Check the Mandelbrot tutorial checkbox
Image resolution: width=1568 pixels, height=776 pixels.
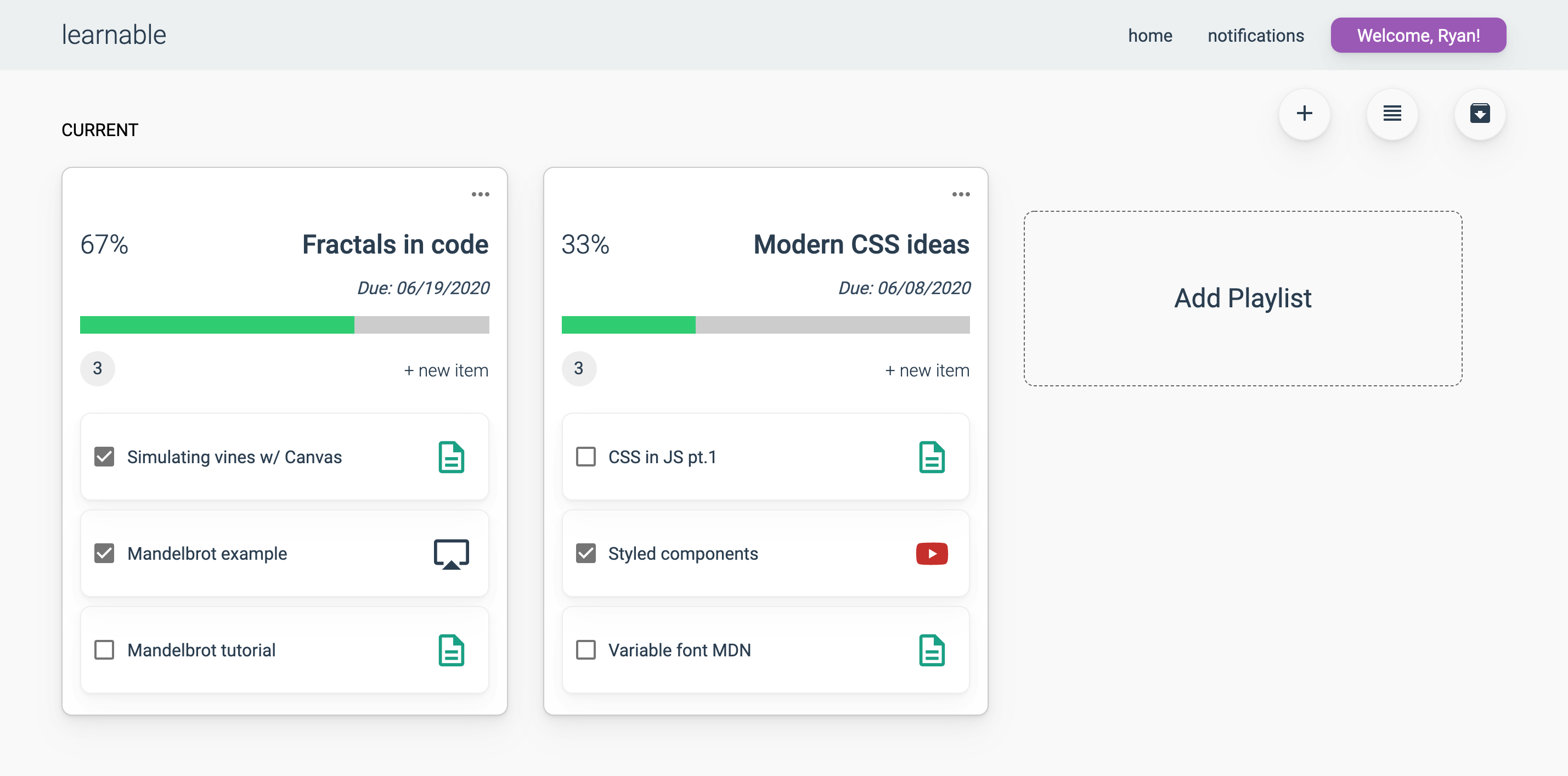click(x=104, y=649)
